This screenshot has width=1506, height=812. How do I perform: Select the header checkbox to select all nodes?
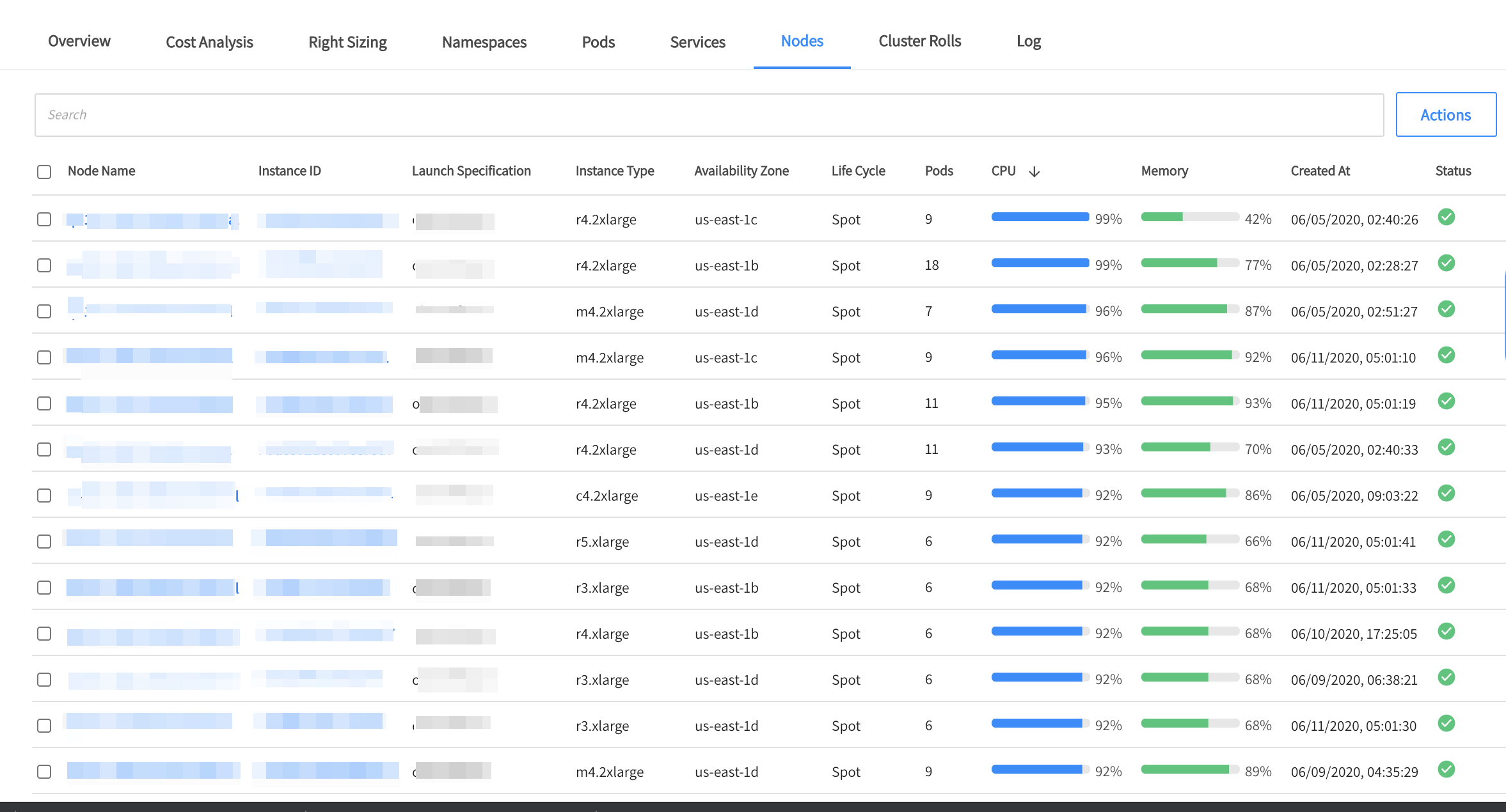[44, 171]
